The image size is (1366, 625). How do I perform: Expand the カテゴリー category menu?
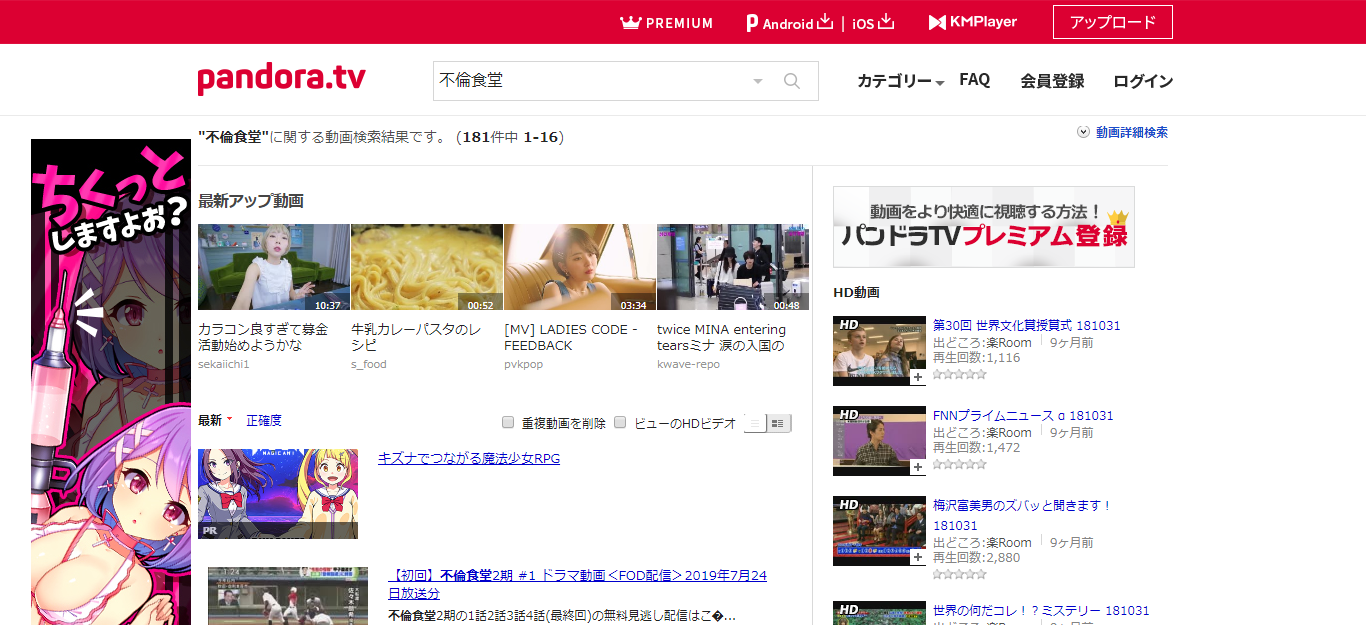[900, 81]
